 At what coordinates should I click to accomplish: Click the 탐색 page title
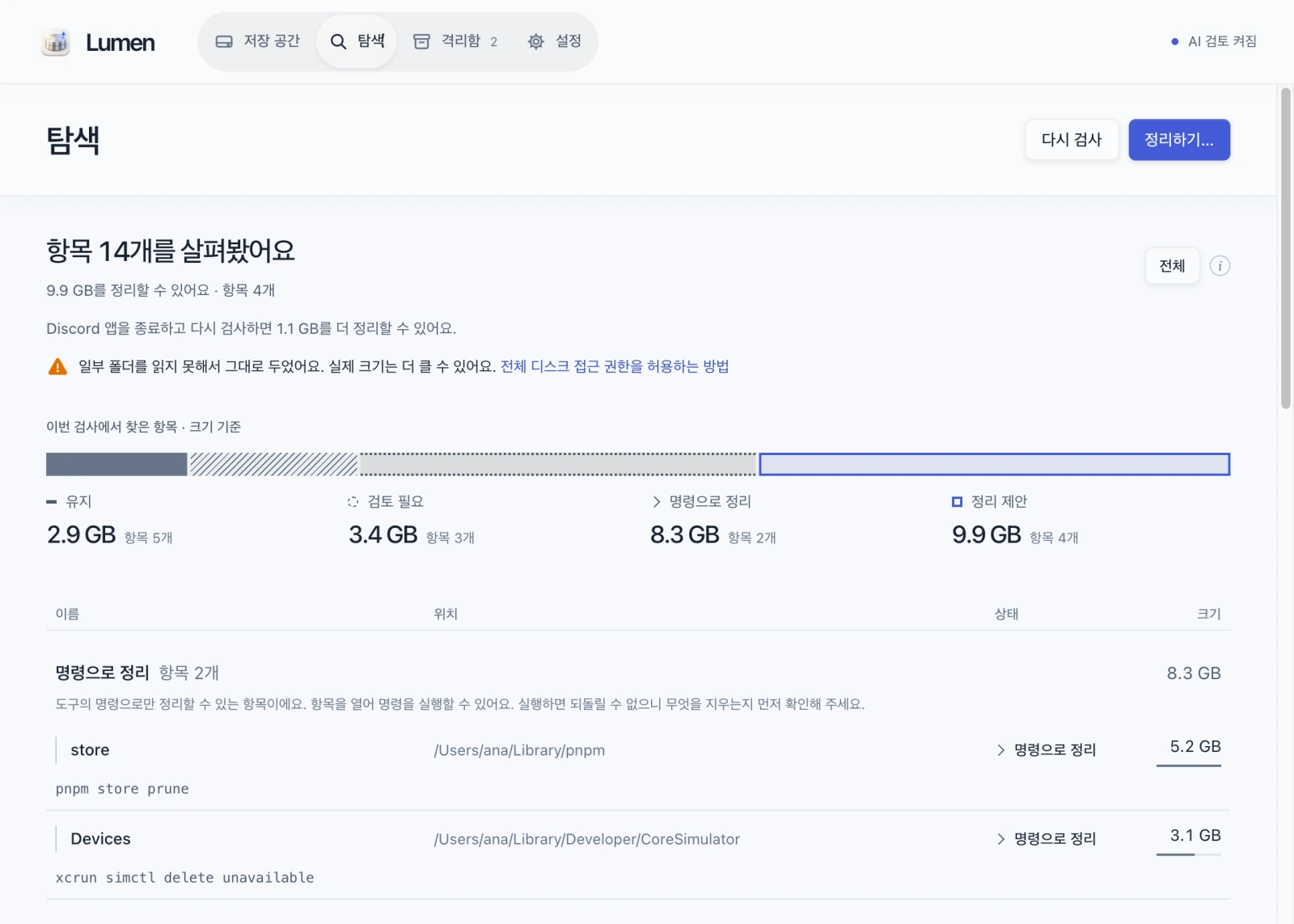pyautogui.click(x=73, y=141)
